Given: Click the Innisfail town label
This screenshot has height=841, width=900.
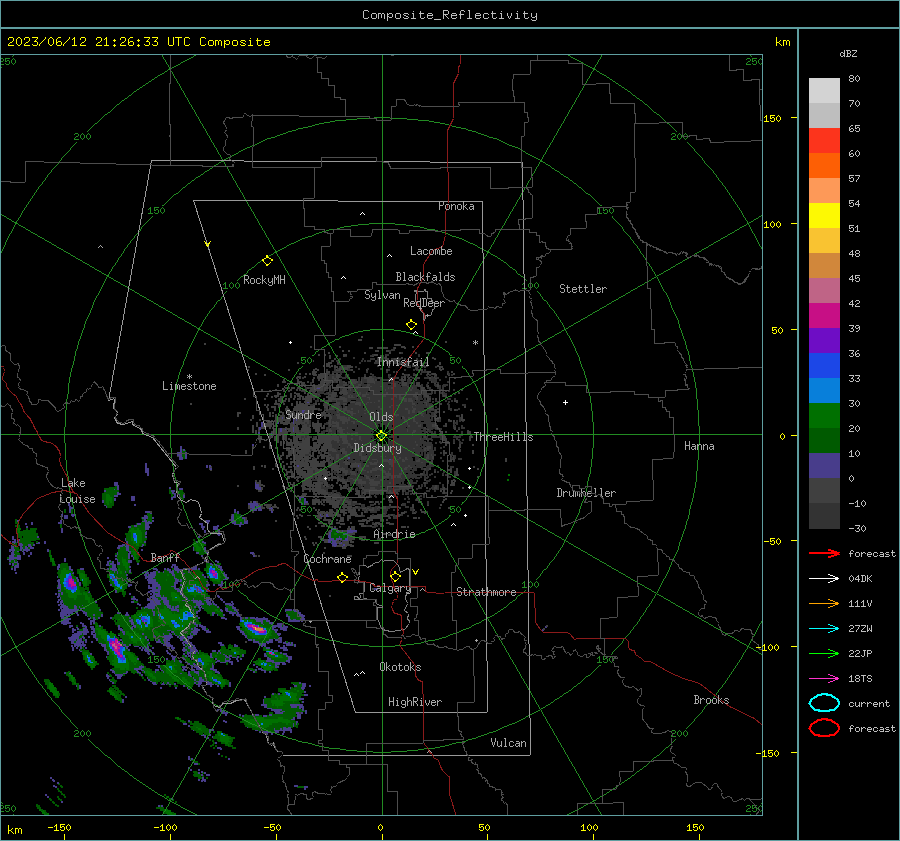Looking at the screenshot, I should 403,362.
